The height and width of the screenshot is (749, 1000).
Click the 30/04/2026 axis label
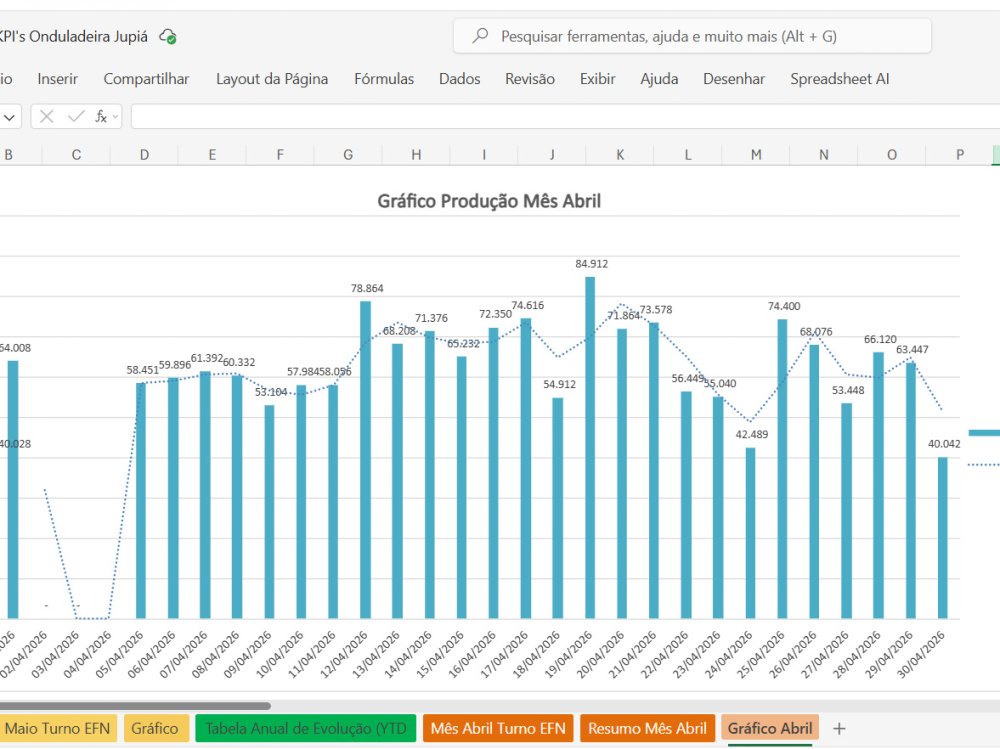(922, 654)
